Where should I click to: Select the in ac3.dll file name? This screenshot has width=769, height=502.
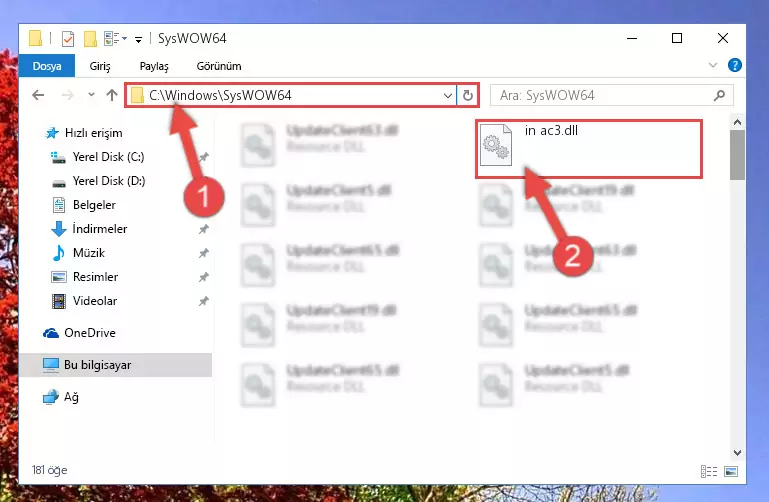pos(551,130)
